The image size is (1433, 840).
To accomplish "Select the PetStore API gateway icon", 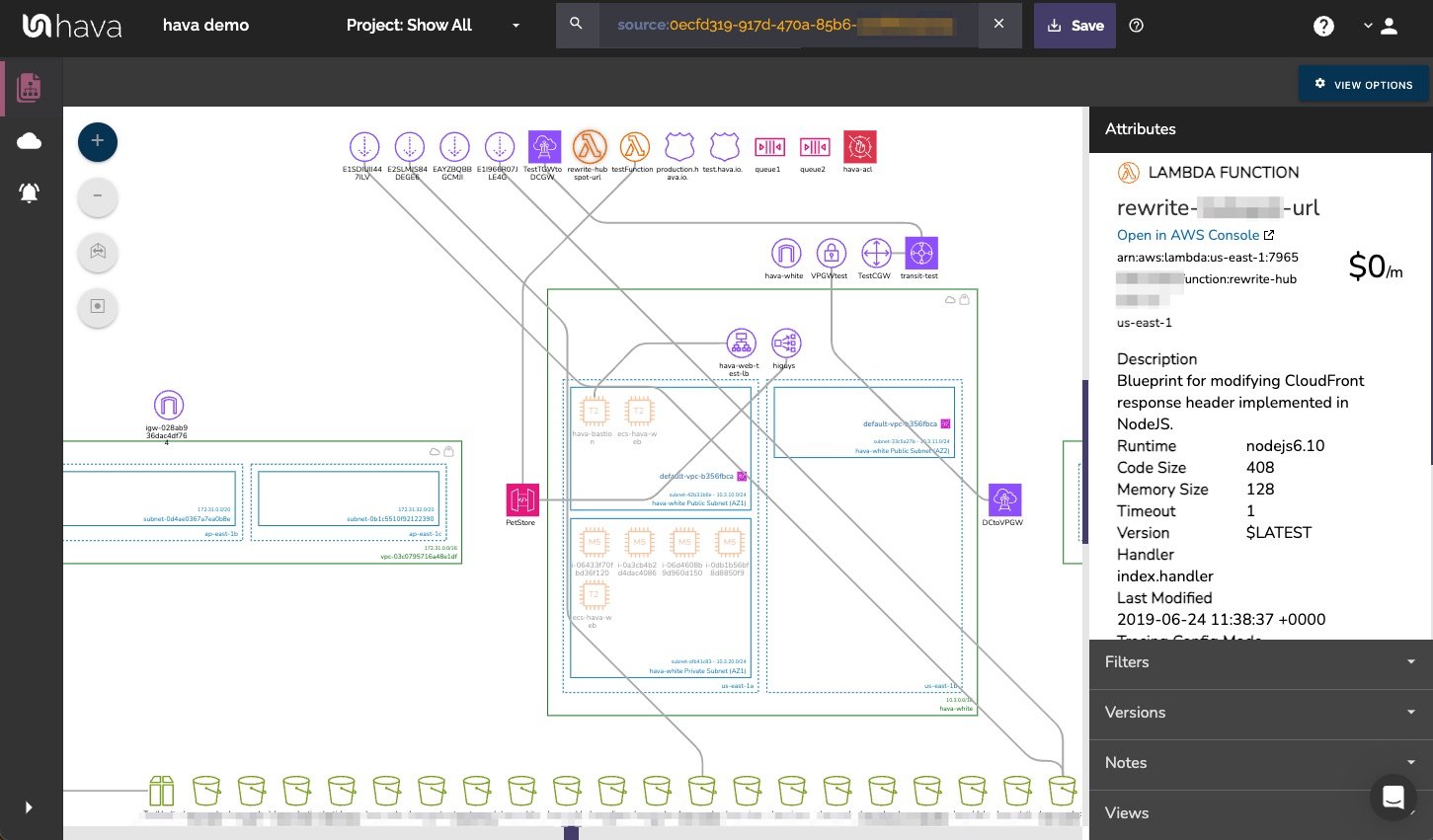I will tap(521, 498).
